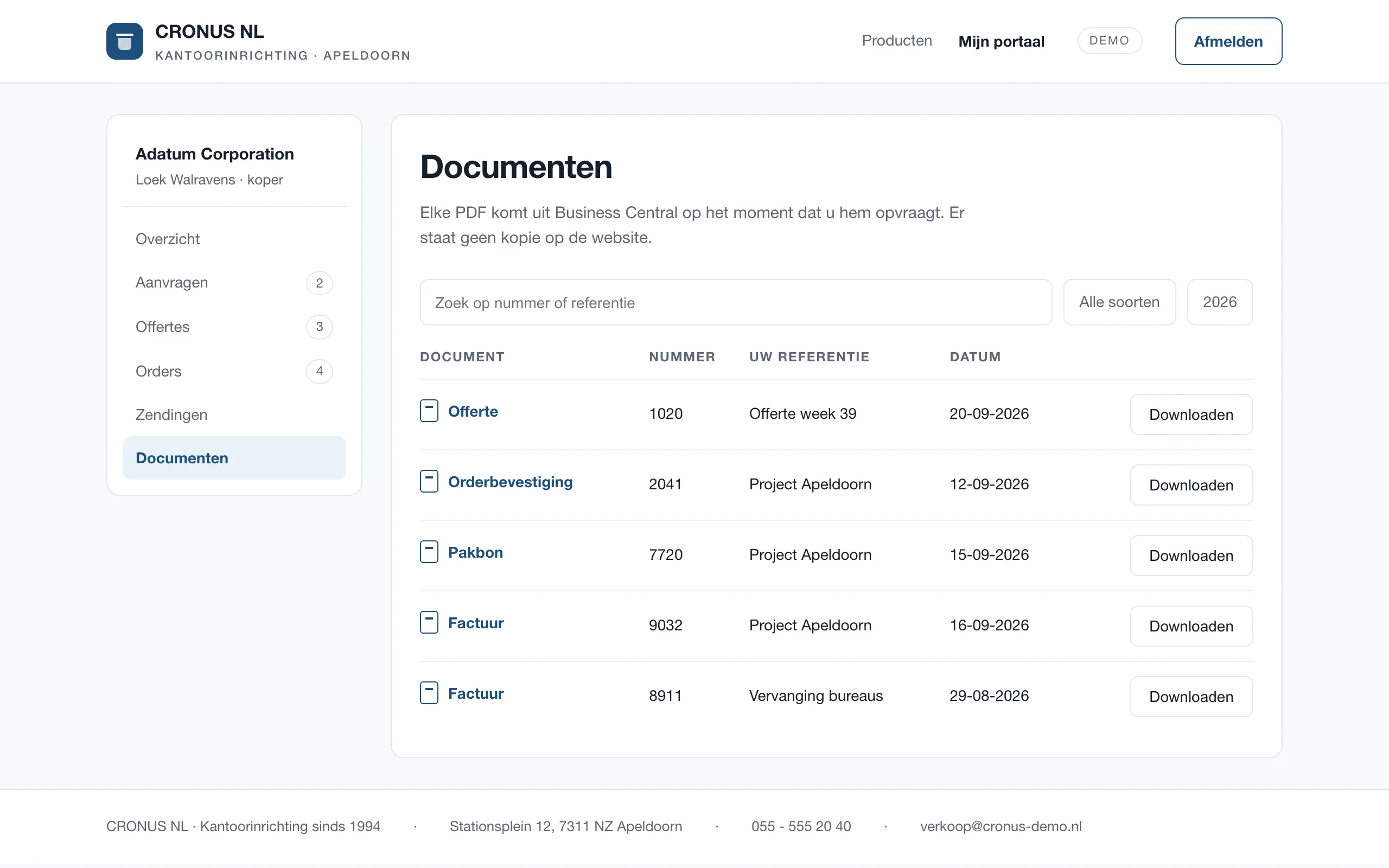Screen dimensions: 1389x868
Task: Click the CRONUS NL company name
Action: pos(209,31)
